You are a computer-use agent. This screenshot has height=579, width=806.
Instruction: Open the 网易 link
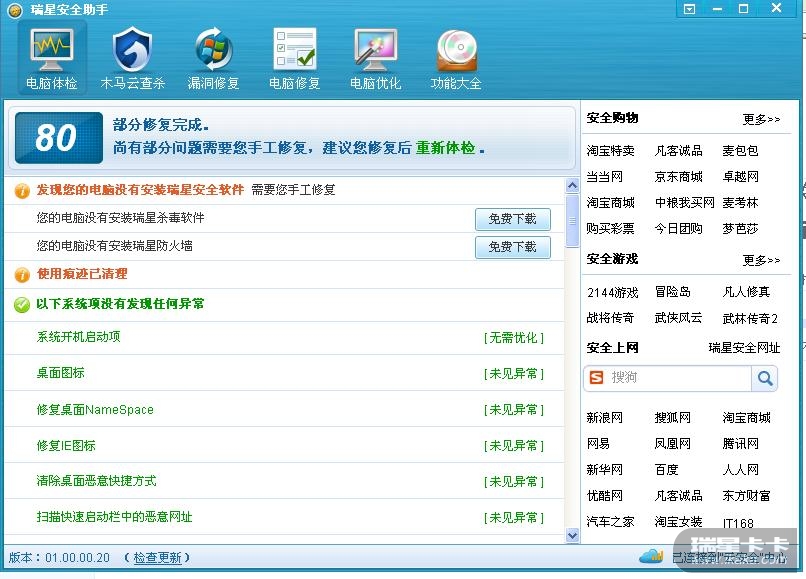click(x=598, y=444)
